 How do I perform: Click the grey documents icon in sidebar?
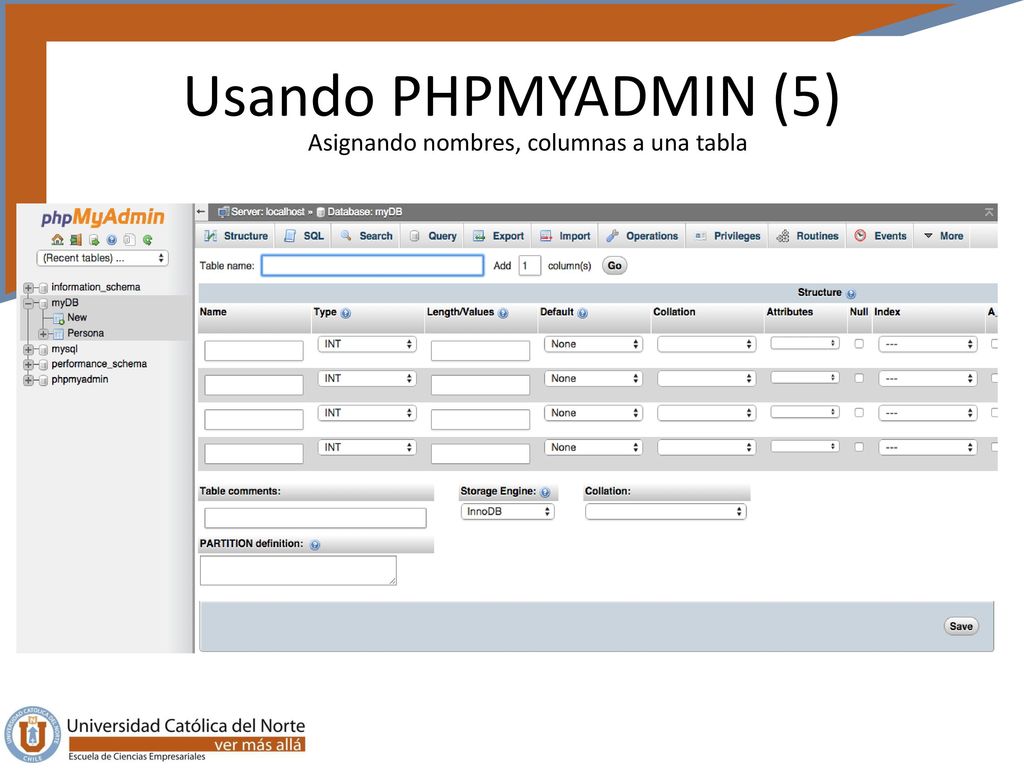click(129, 240)
